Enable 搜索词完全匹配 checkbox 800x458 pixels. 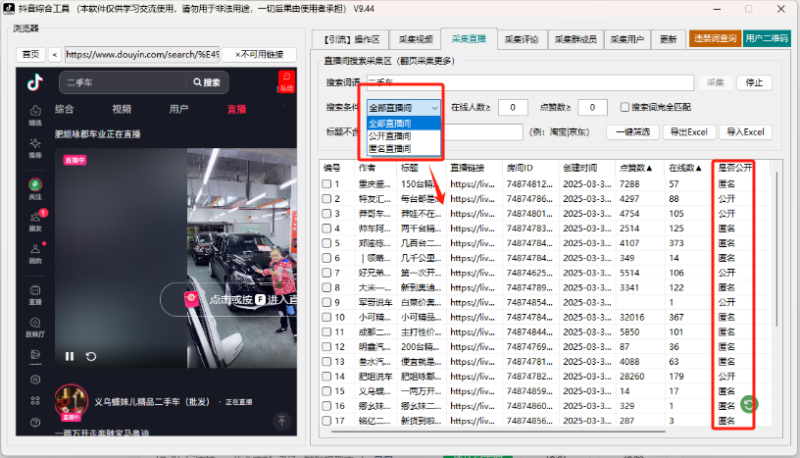pos(624,107)
